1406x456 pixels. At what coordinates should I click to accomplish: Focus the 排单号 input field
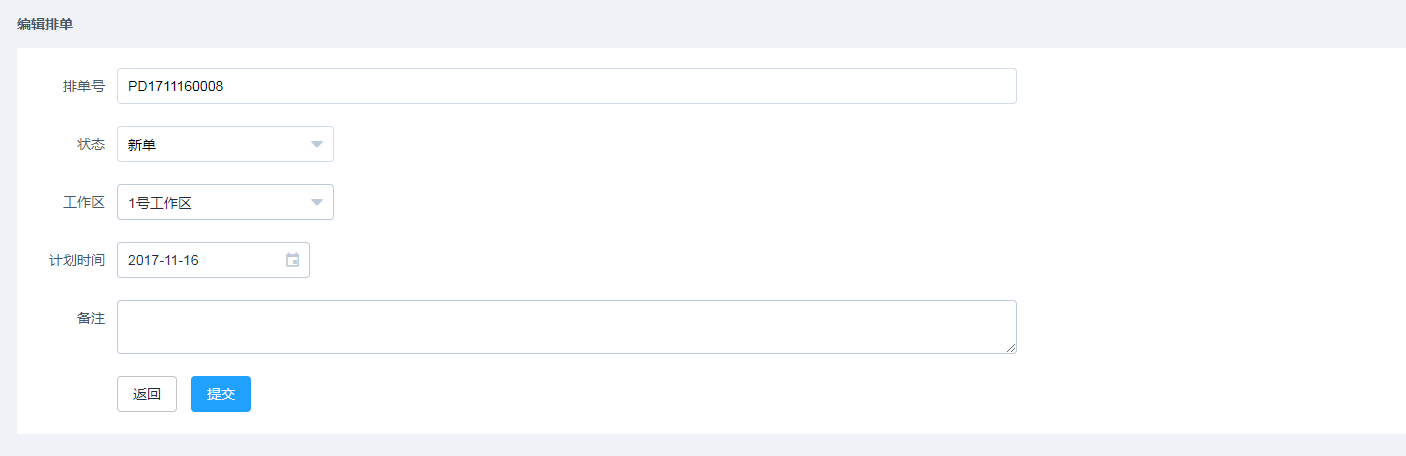pyautogui.click(x=567, y=86)
